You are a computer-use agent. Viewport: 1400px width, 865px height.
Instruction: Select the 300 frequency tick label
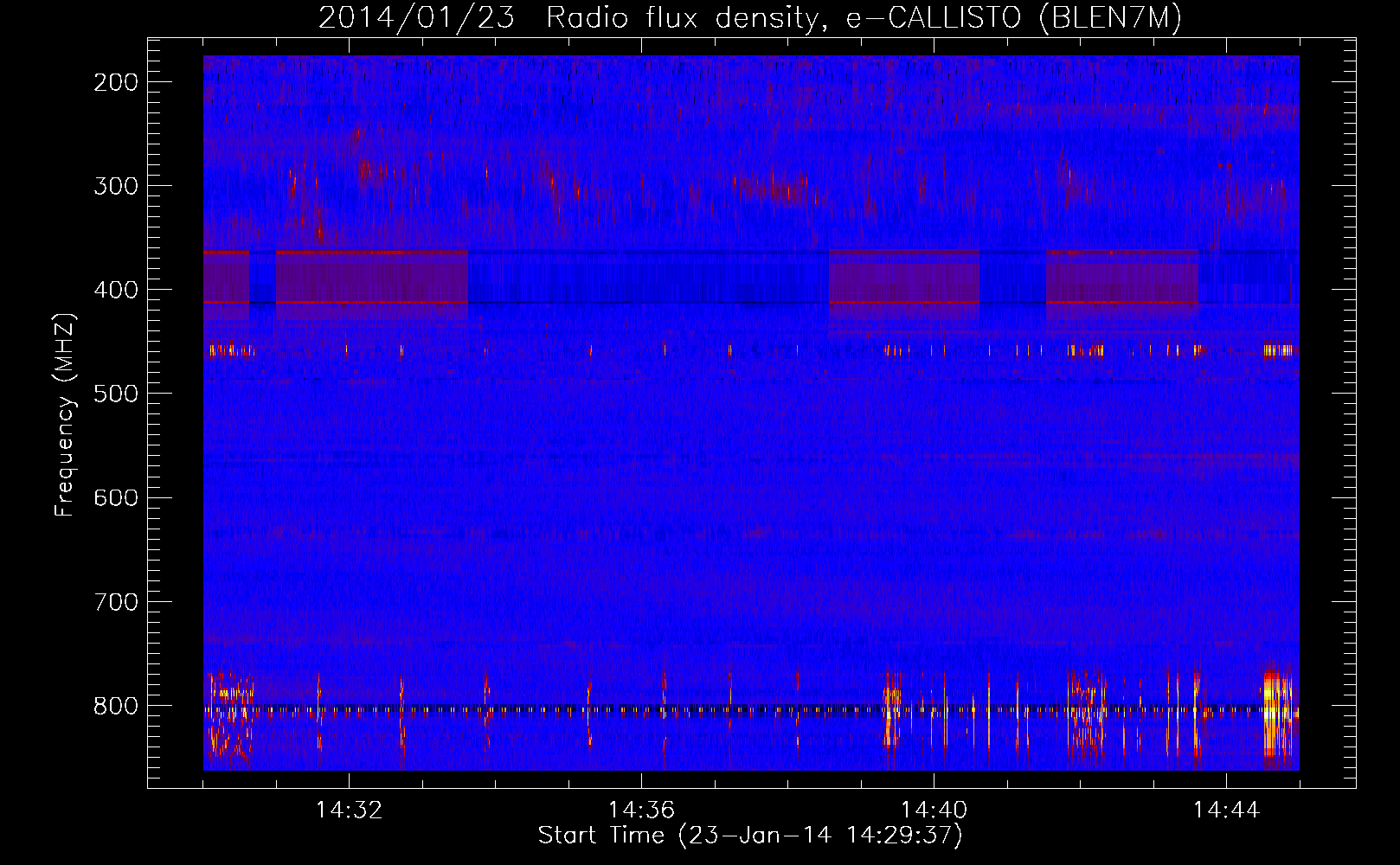[116, 186]
